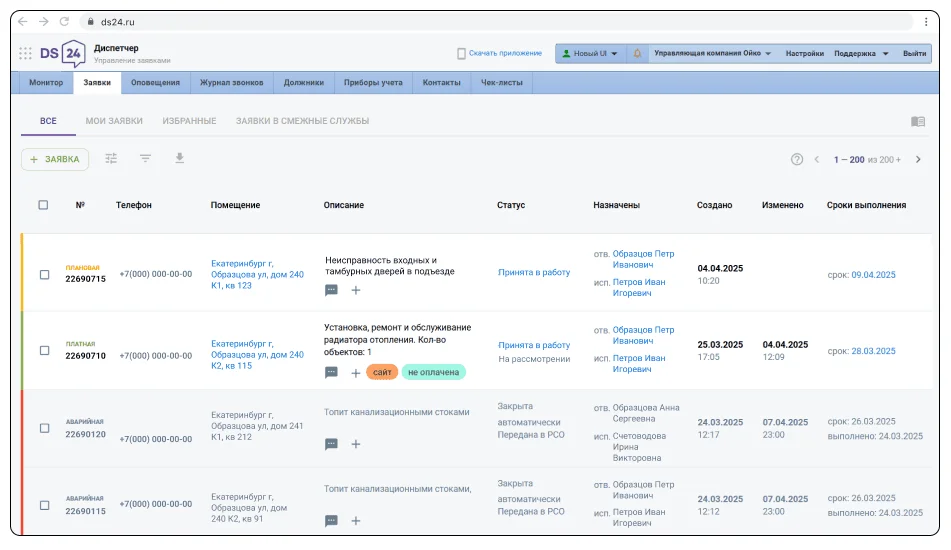
Task: Open the reference book icon
Action: click(918, 121)
